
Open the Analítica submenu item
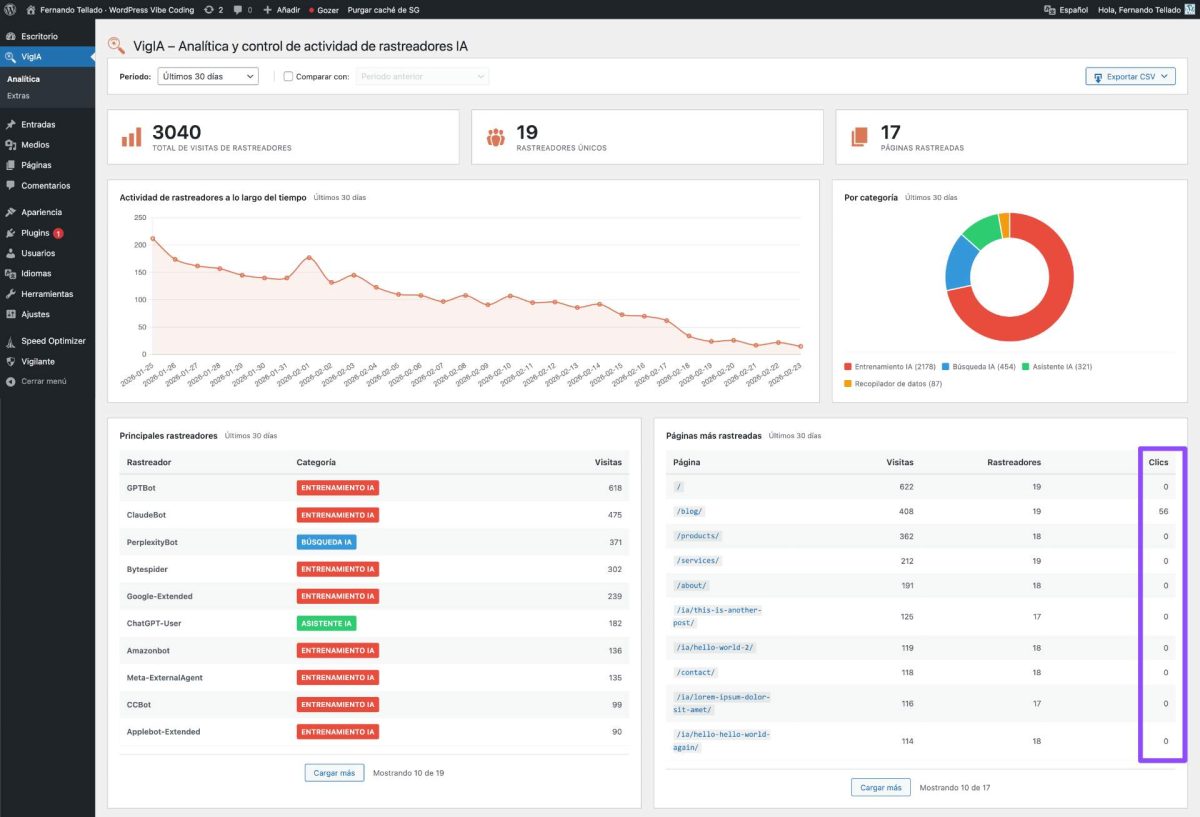[23, 78]
